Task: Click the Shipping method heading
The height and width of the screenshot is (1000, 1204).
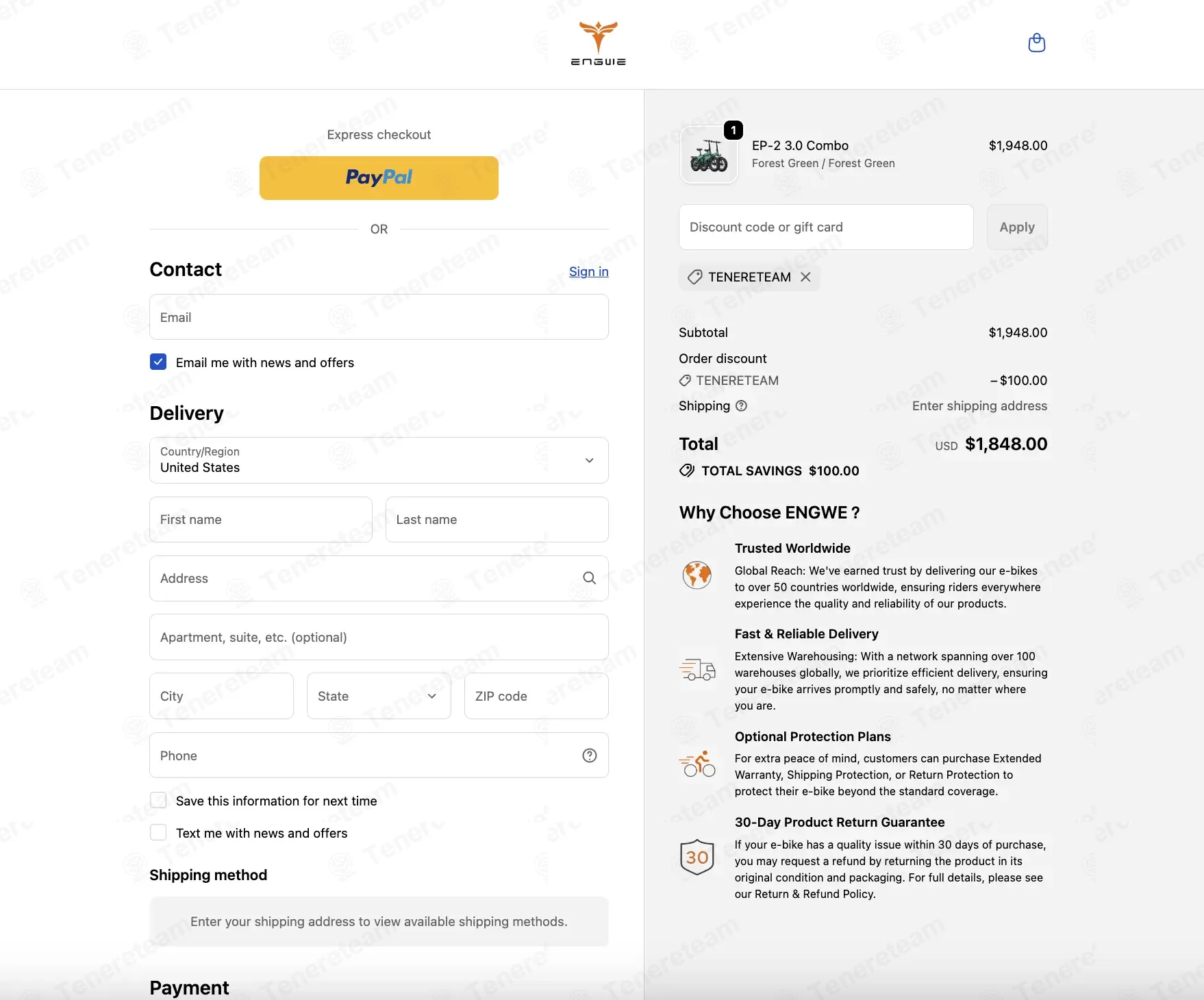Action: click(x=208, y=875)
